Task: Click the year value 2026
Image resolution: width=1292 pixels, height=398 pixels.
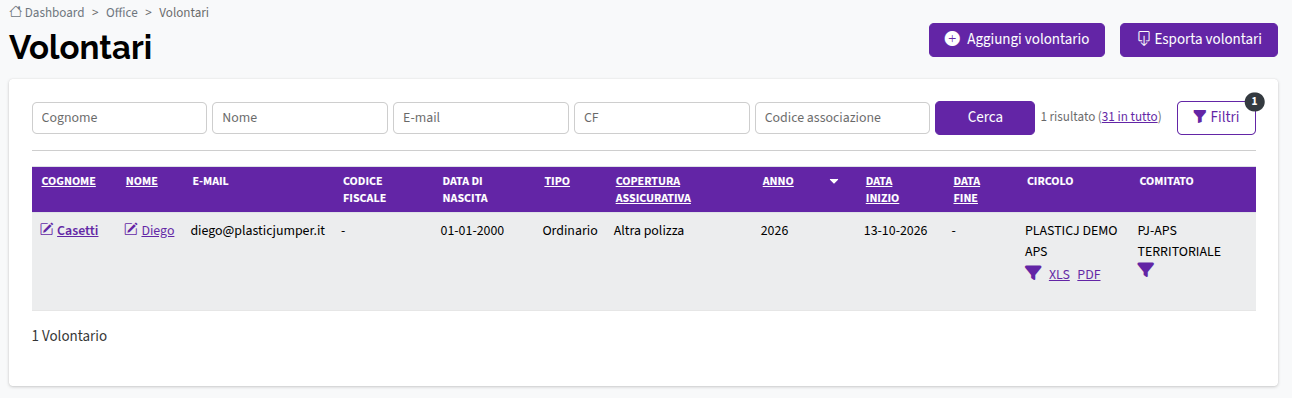Action: coord(774,231)
